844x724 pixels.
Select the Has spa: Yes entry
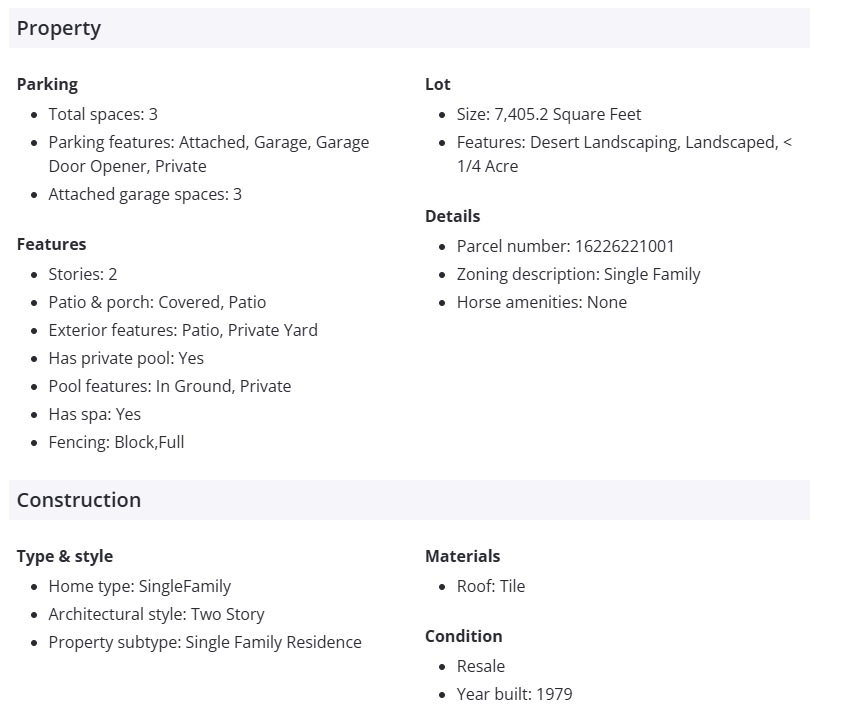click(x=95, y=414)
